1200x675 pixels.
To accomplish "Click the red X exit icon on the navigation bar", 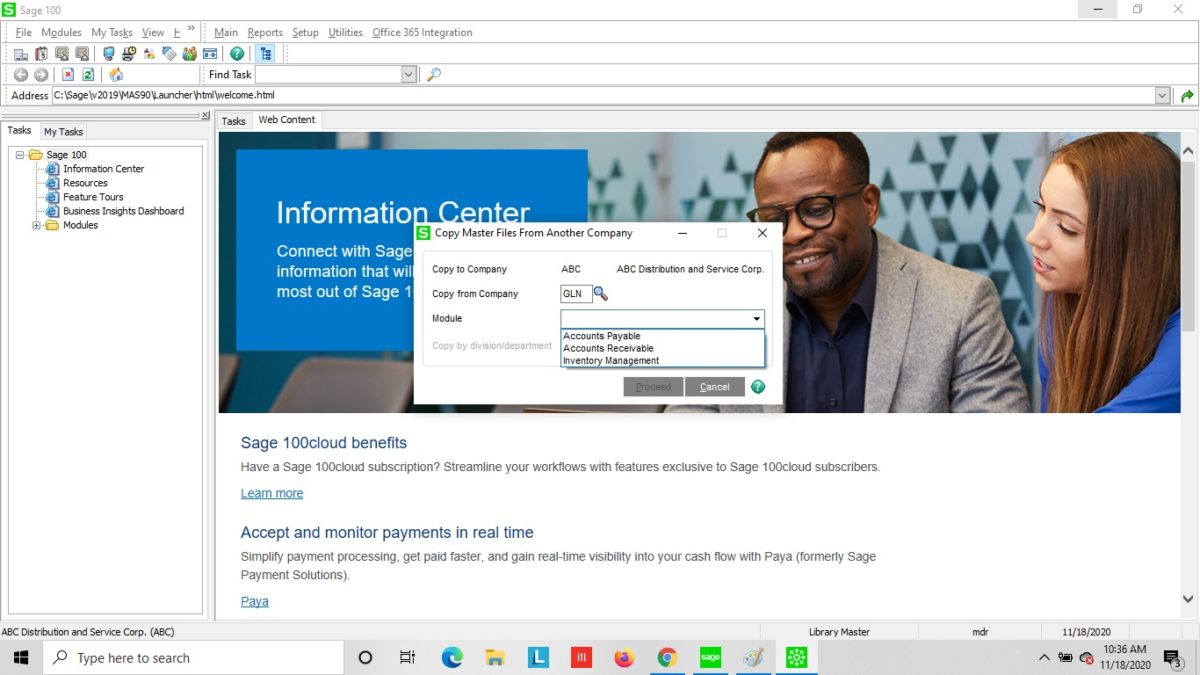I will pyautogui.click(x=68, y=74).
